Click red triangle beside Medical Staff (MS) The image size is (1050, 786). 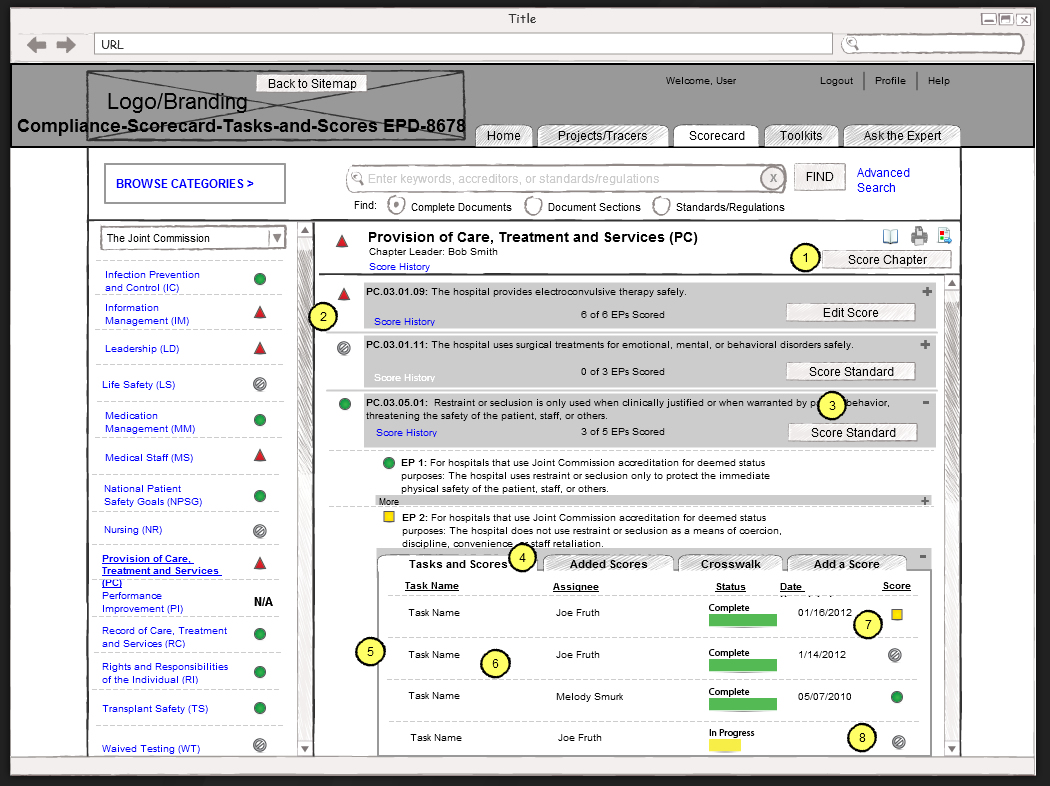pyautogui.click(x=260, y=456)
